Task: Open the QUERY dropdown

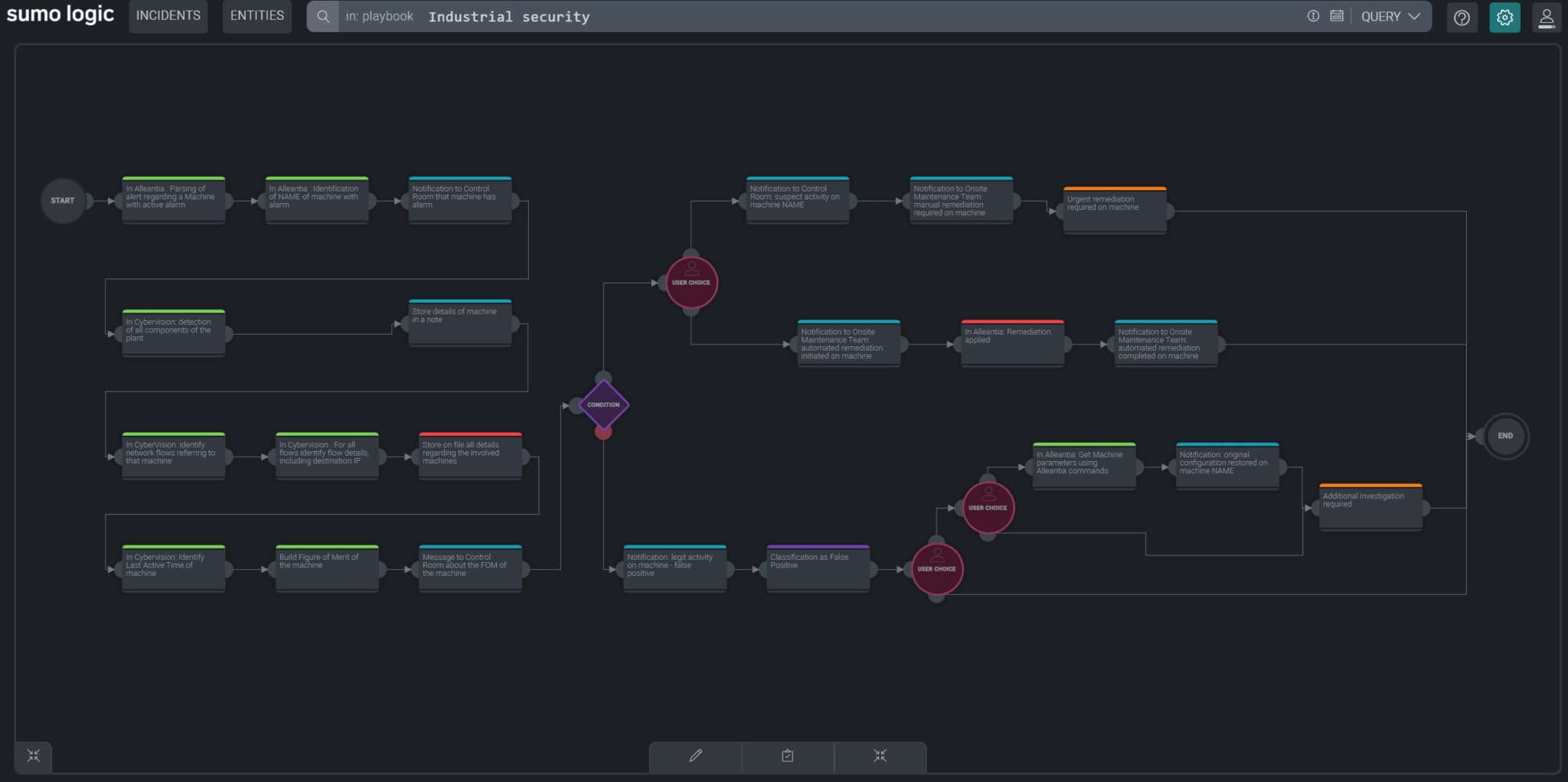Action: [x=1390, y=16]
